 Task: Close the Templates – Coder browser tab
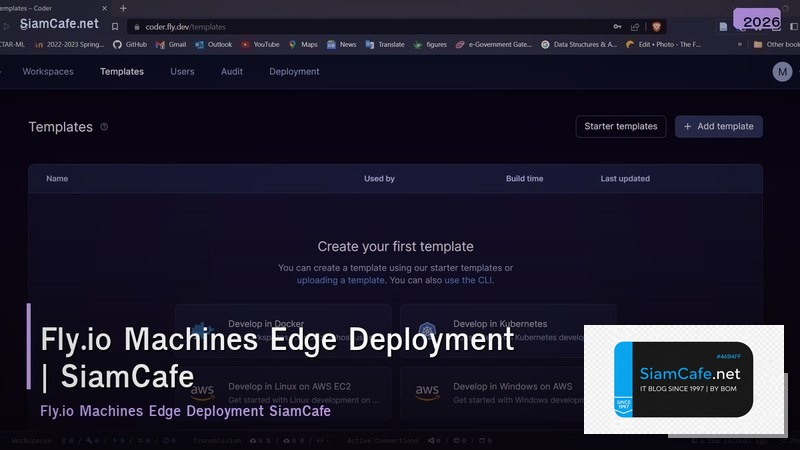click(105, 8)
